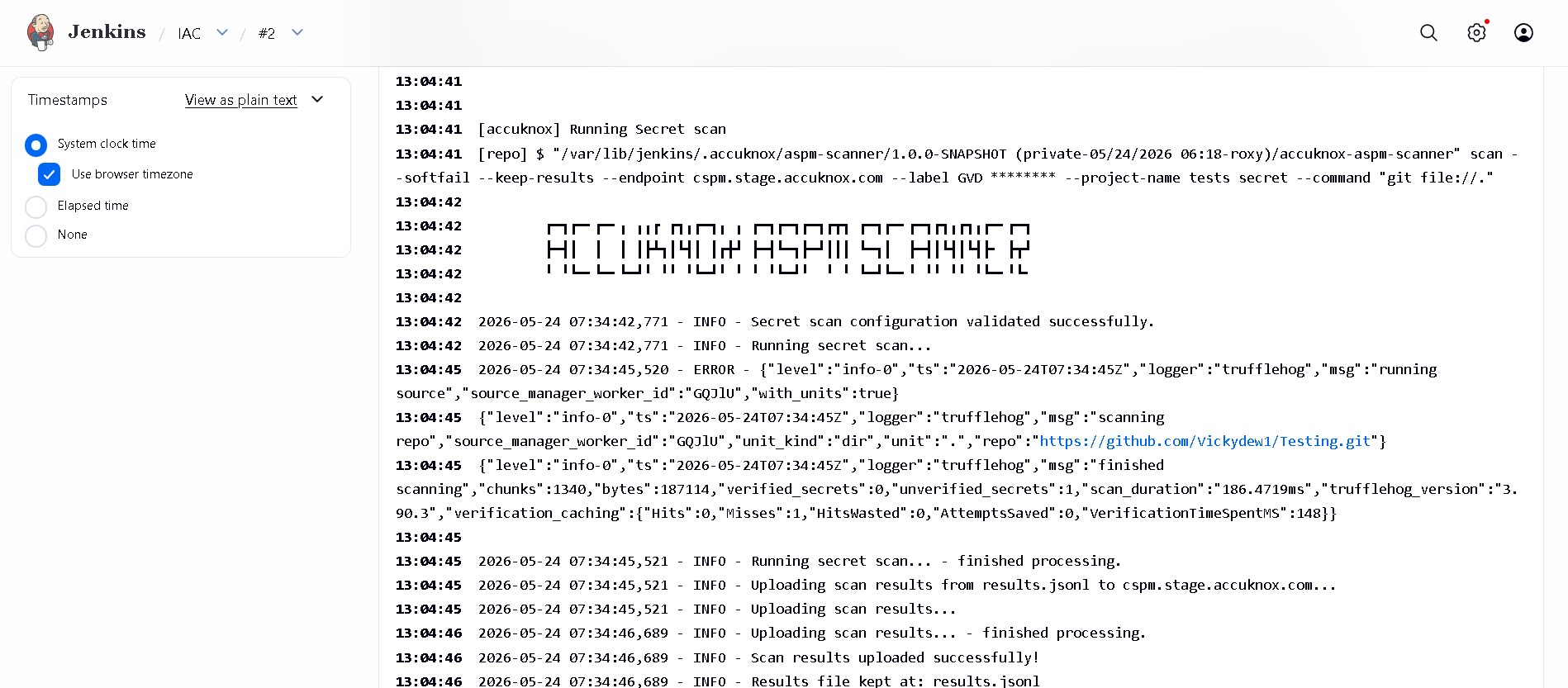Screen dimensions: 1568x688
Task: Open the user account icon
Action: (1523, 32)
